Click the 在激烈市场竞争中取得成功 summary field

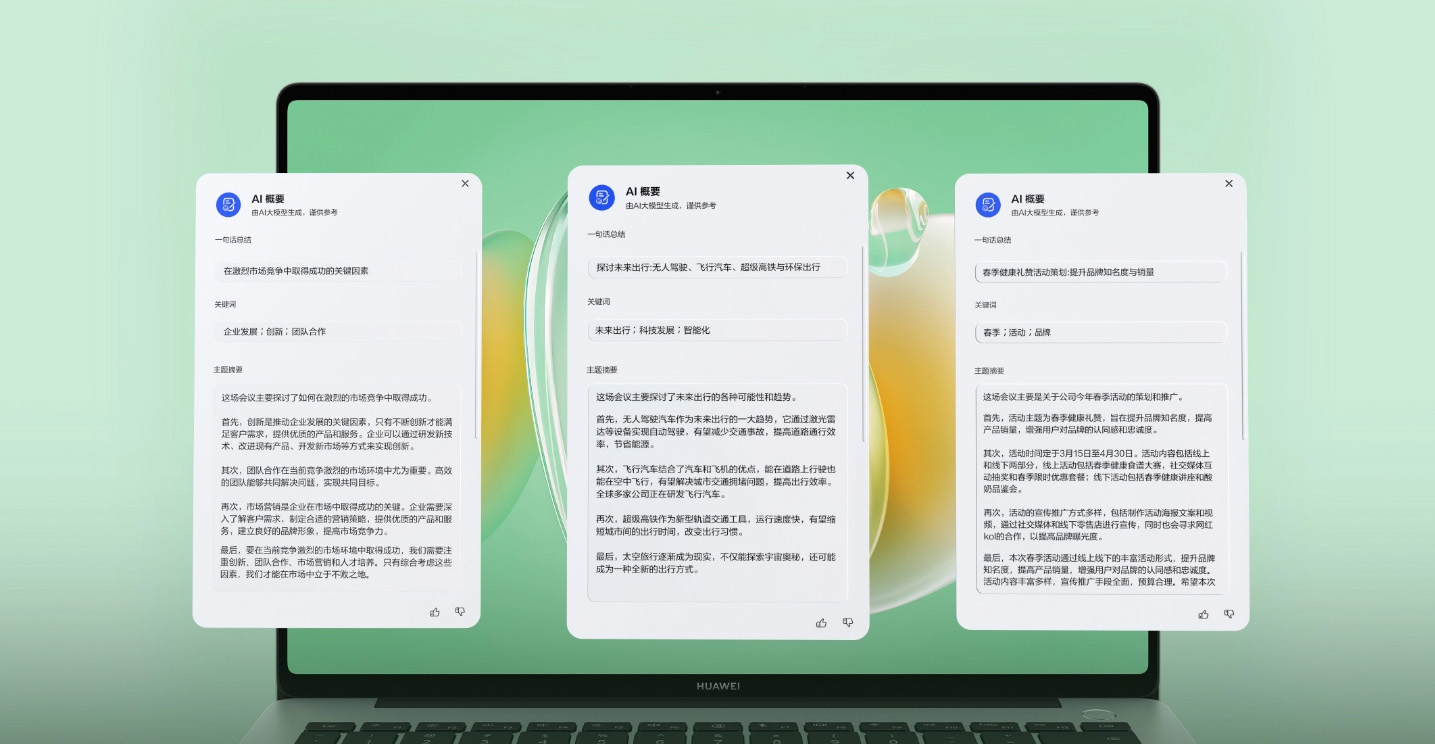click(x=337, y=271)
